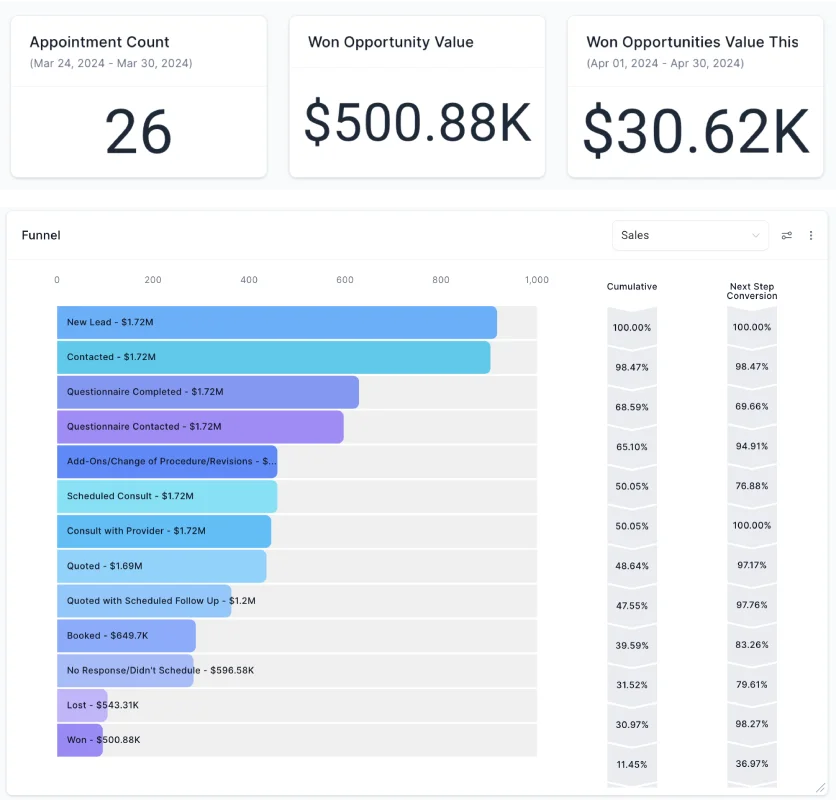
Task: Select the Consult with Provider bar
Action: (163, 531)
